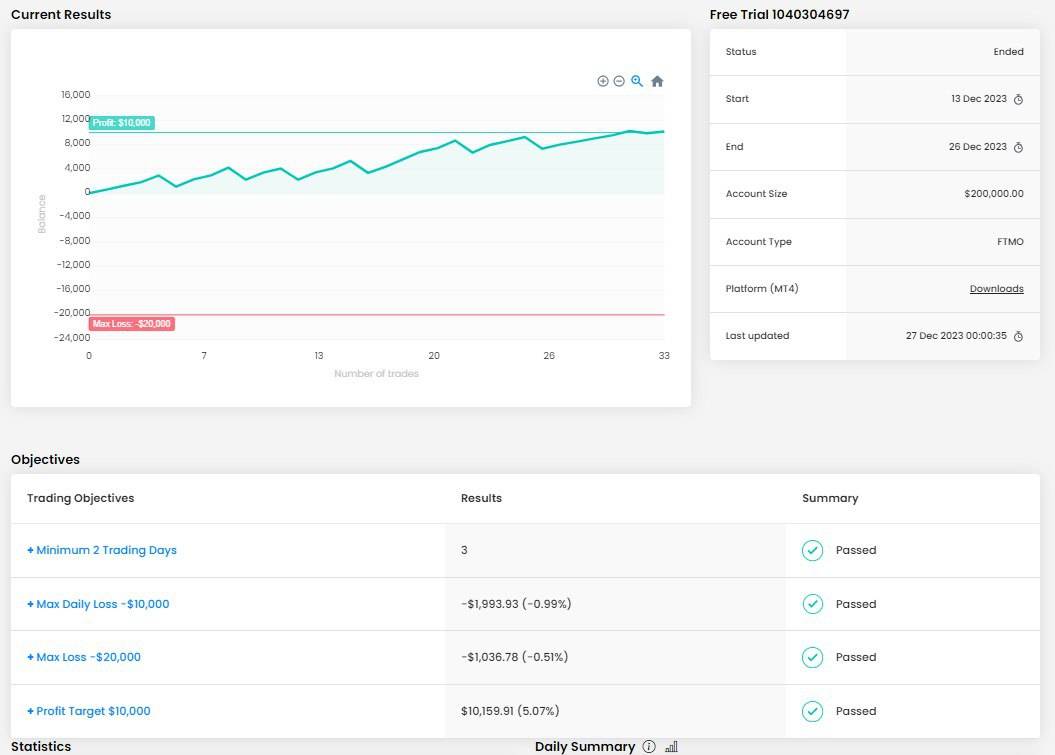Click bar chart icon next to Daily Summary
Screen dimensions: 1055x755
point(671,746)
